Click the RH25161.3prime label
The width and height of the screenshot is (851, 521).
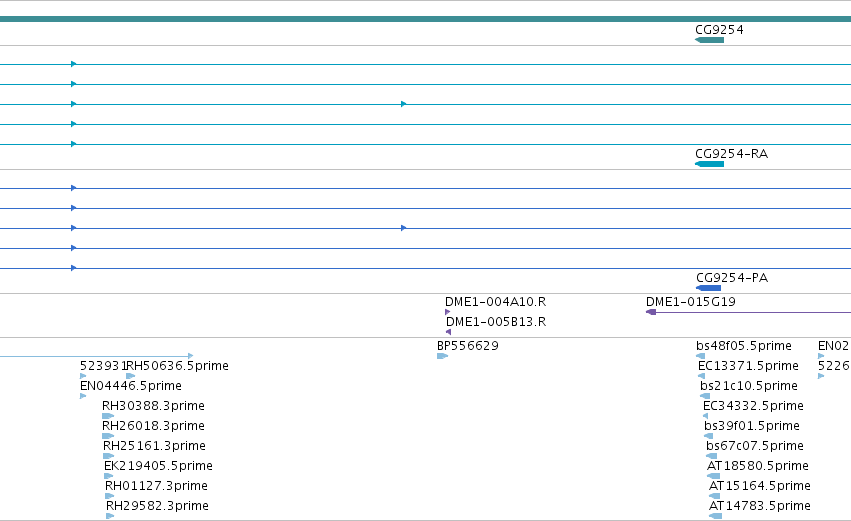pyautogui.click(x=155, y=446)
